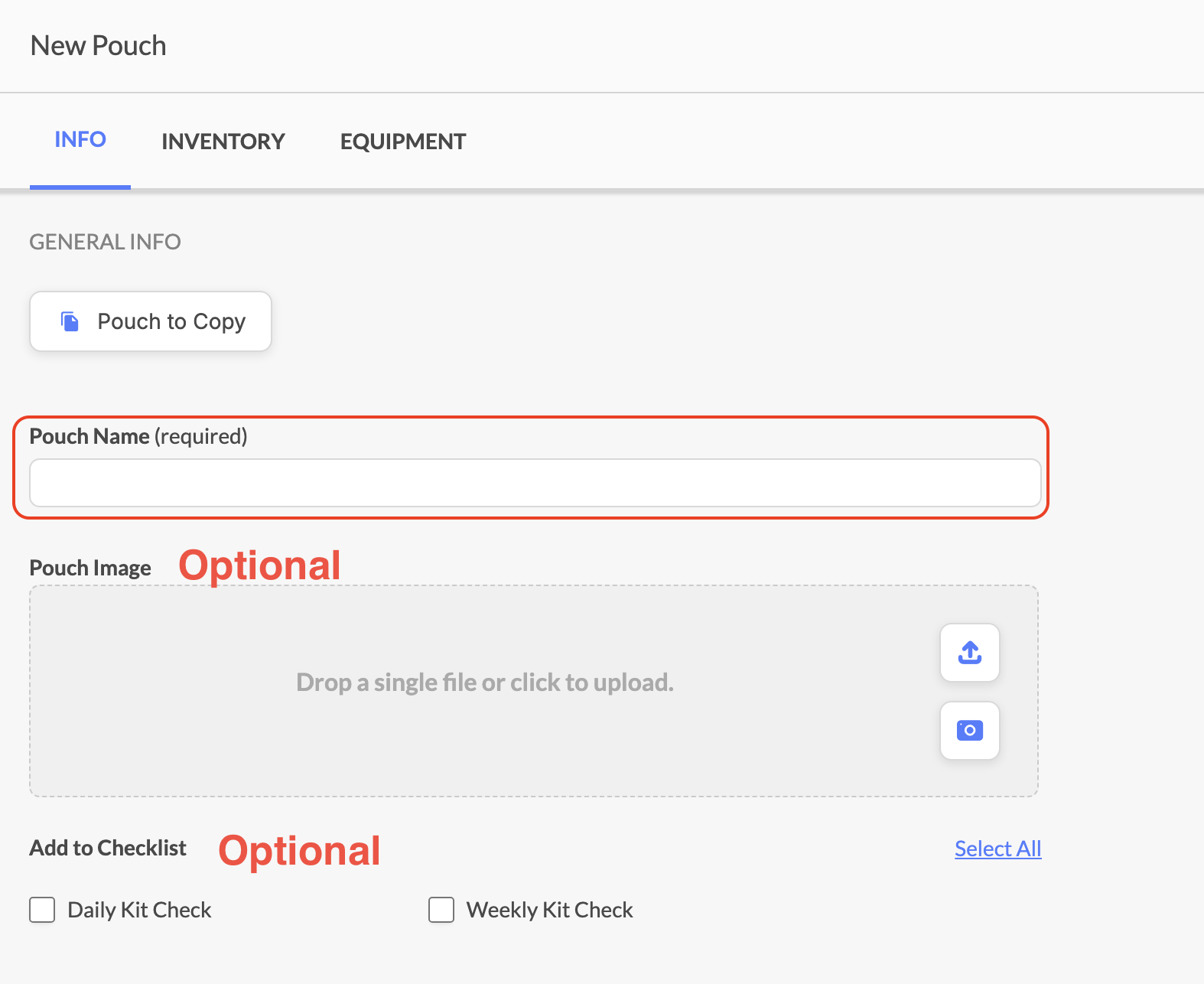The image size is (1204, 984).
Task: Click the New Pouch page title
Action: click(x=98, y=46)
